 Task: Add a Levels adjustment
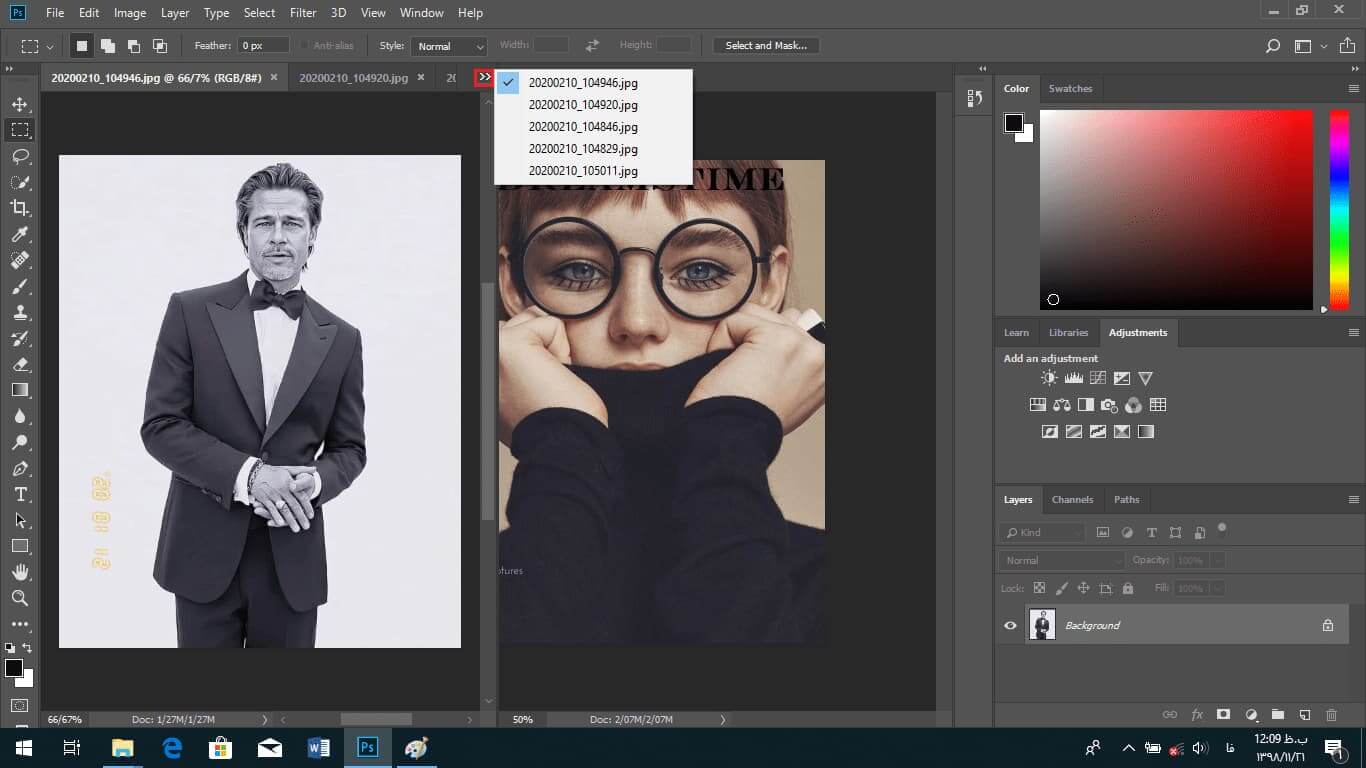click(1073, 378)
